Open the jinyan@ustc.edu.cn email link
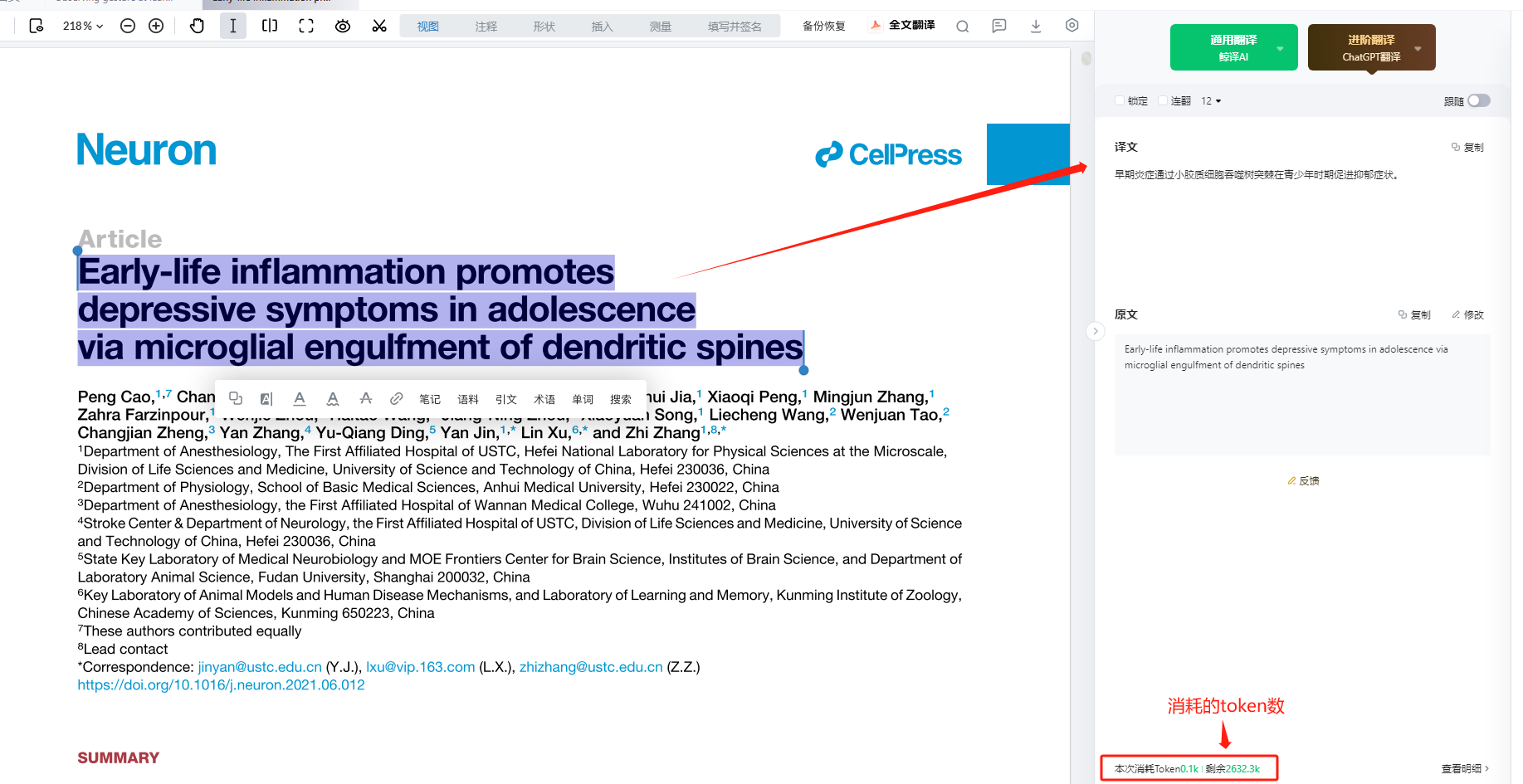This screenshot has width=1523, height=784. coord(259,667)
